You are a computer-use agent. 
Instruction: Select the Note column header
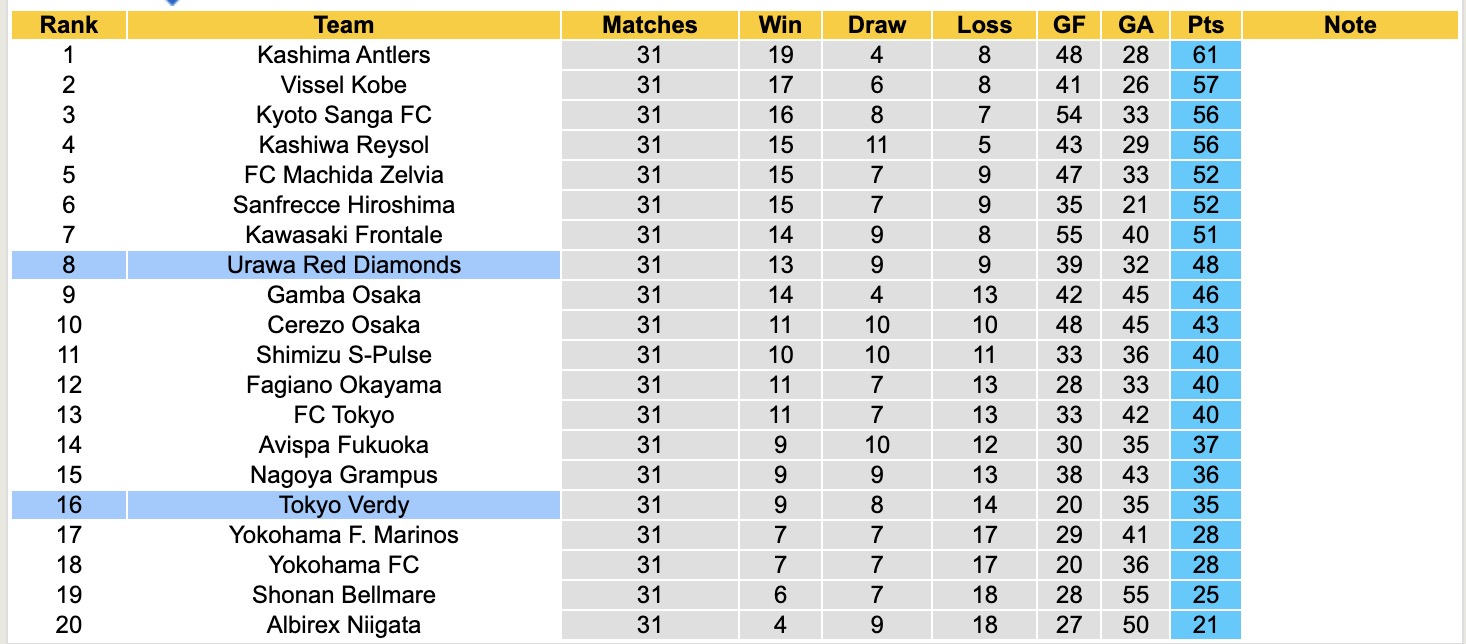pyautogui.click(x=1350, y=25)
